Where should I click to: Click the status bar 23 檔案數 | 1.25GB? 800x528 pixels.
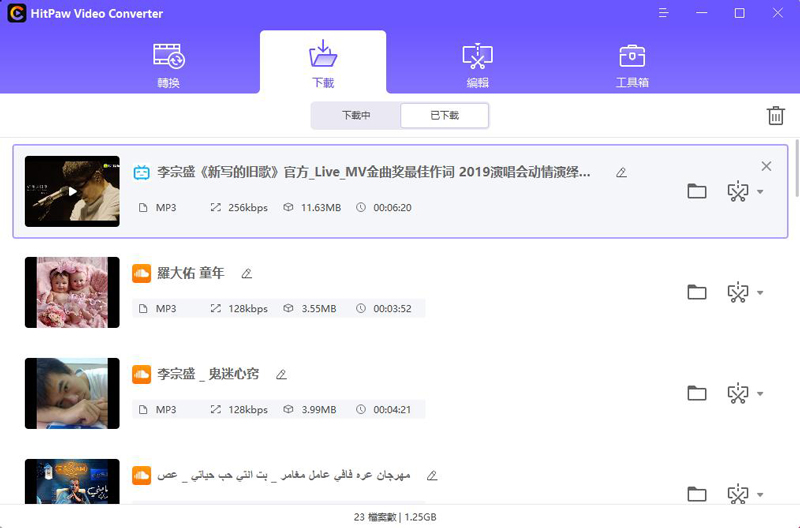(x=395, y=517)
